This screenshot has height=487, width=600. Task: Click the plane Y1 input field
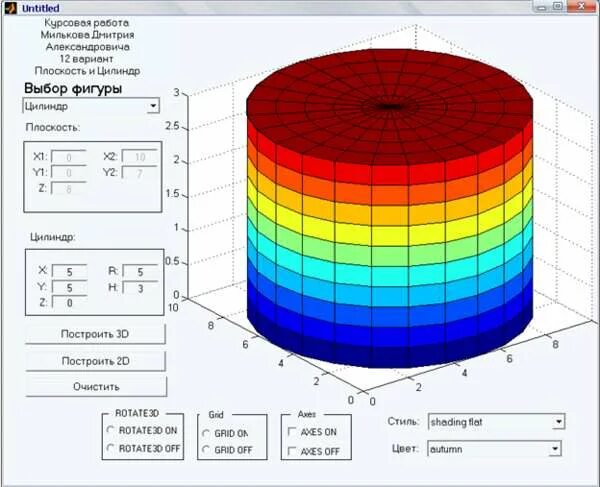68,173
